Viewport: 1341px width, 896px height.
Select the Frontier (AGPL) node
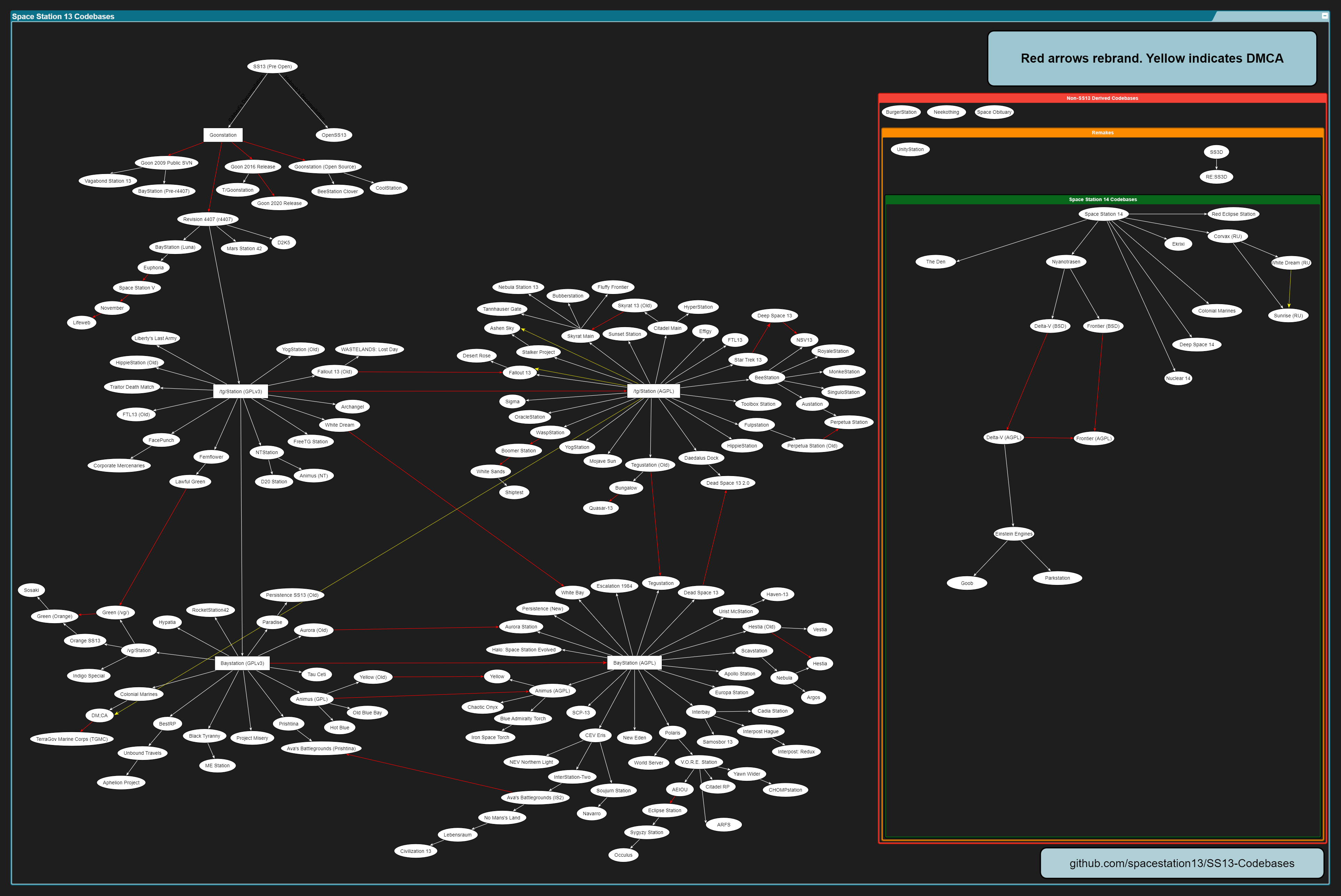click(1094, 438)
